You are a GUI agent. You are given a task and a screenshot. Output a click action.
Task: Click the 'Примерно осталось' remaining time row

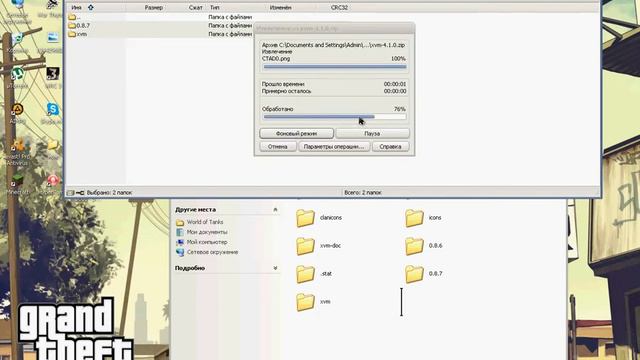click(334, 91)
